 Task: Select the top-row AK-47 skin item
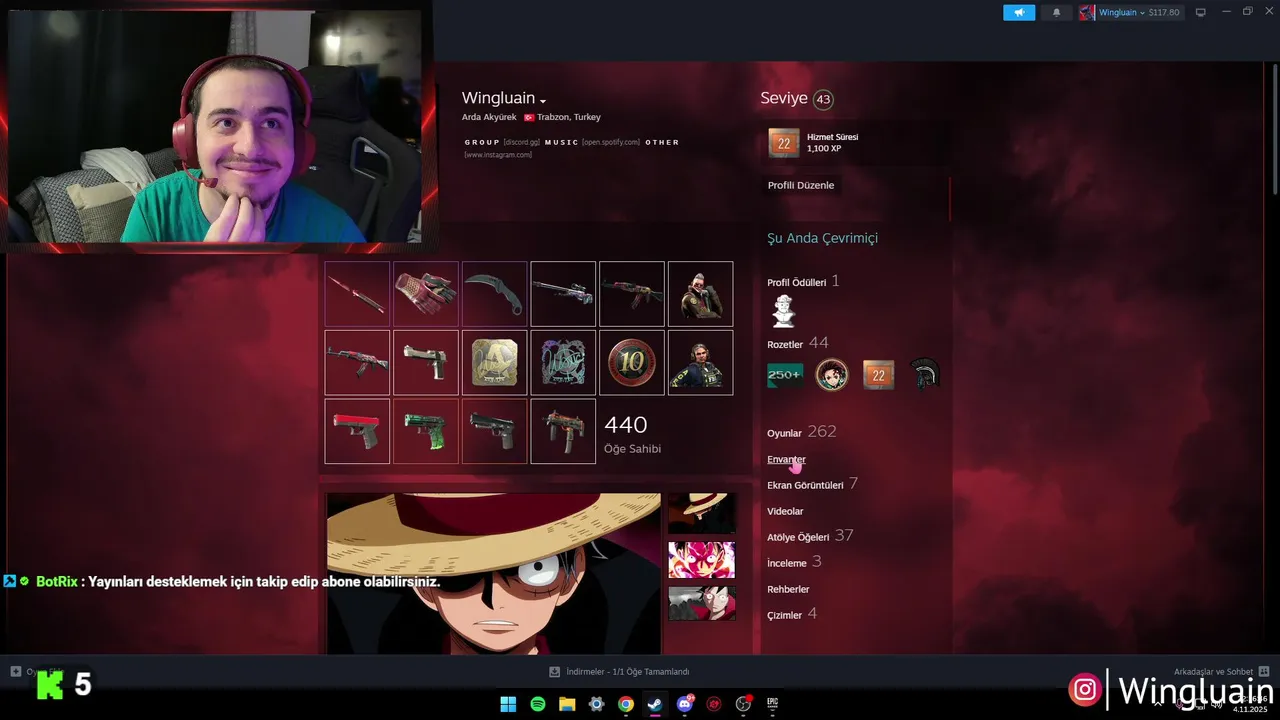click(632, 294)
